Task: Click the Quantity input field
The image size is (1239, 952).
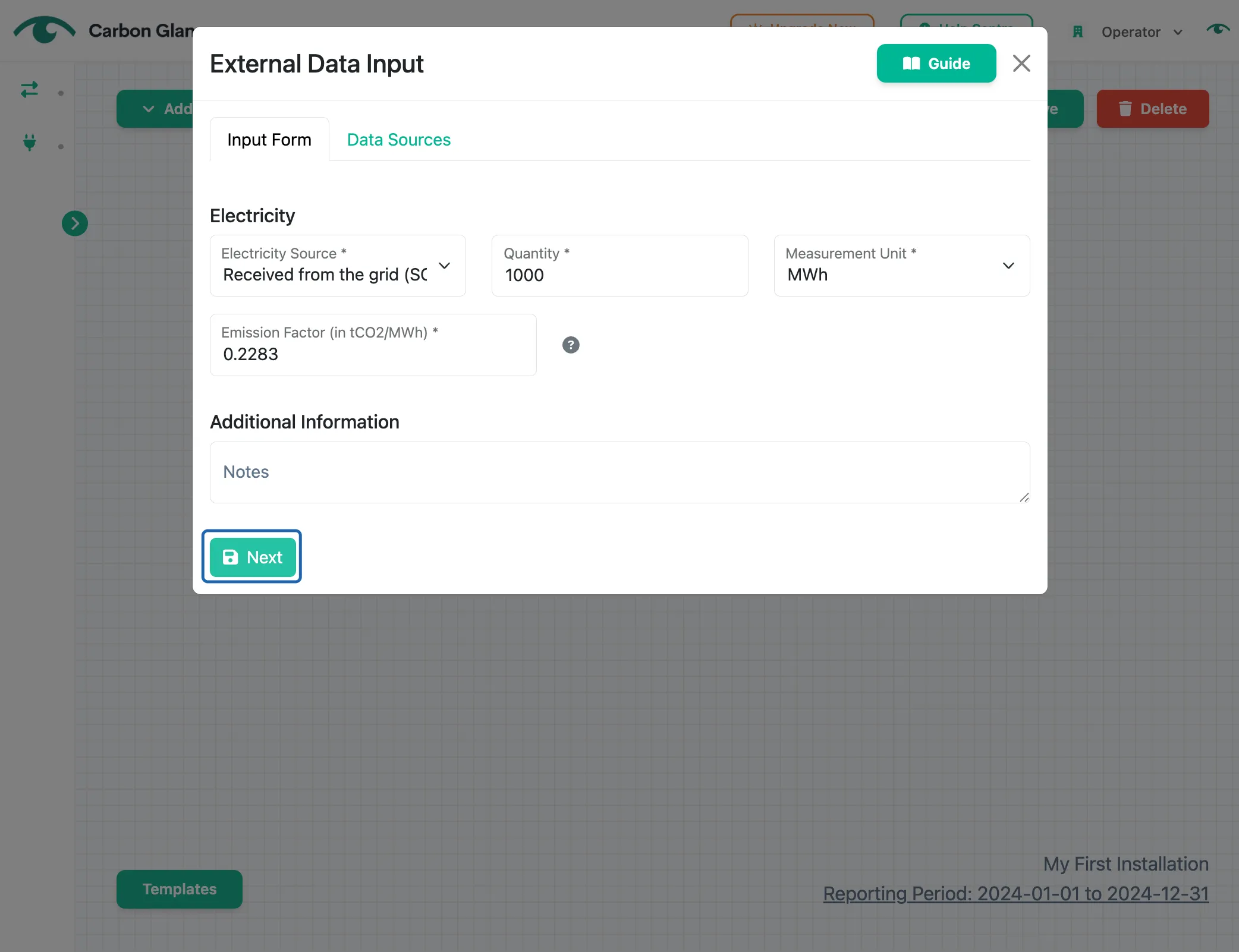Action: 619,266
